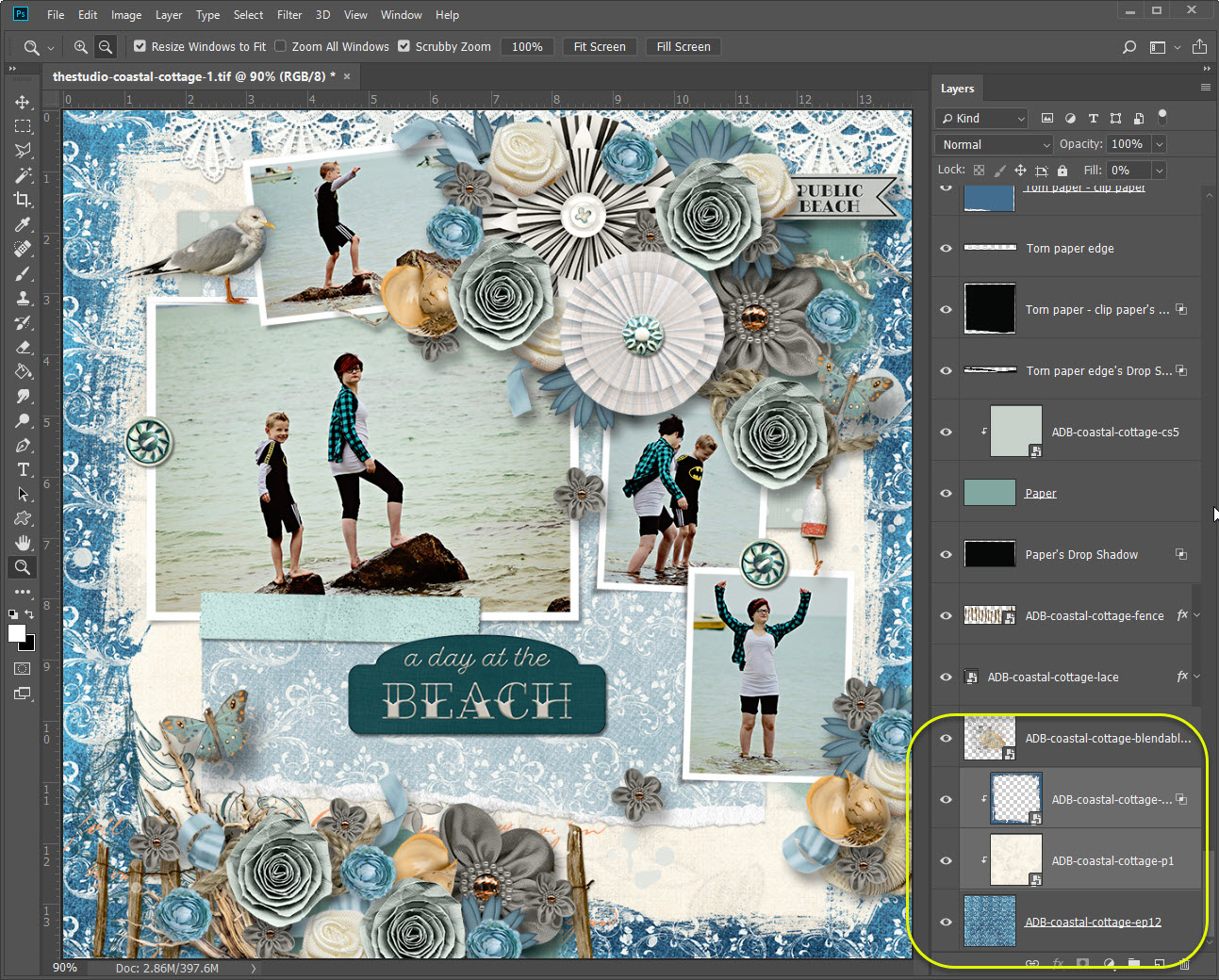Select the Hand tool
Screen dimensions: 1219x980
point(23,543)
